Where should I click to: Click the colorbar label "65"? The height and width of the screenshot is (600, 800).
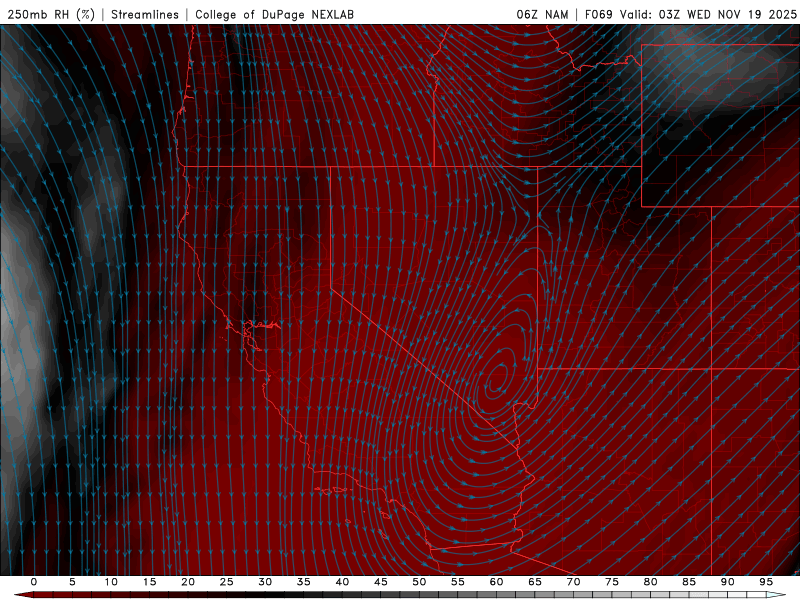click(534, 582)
